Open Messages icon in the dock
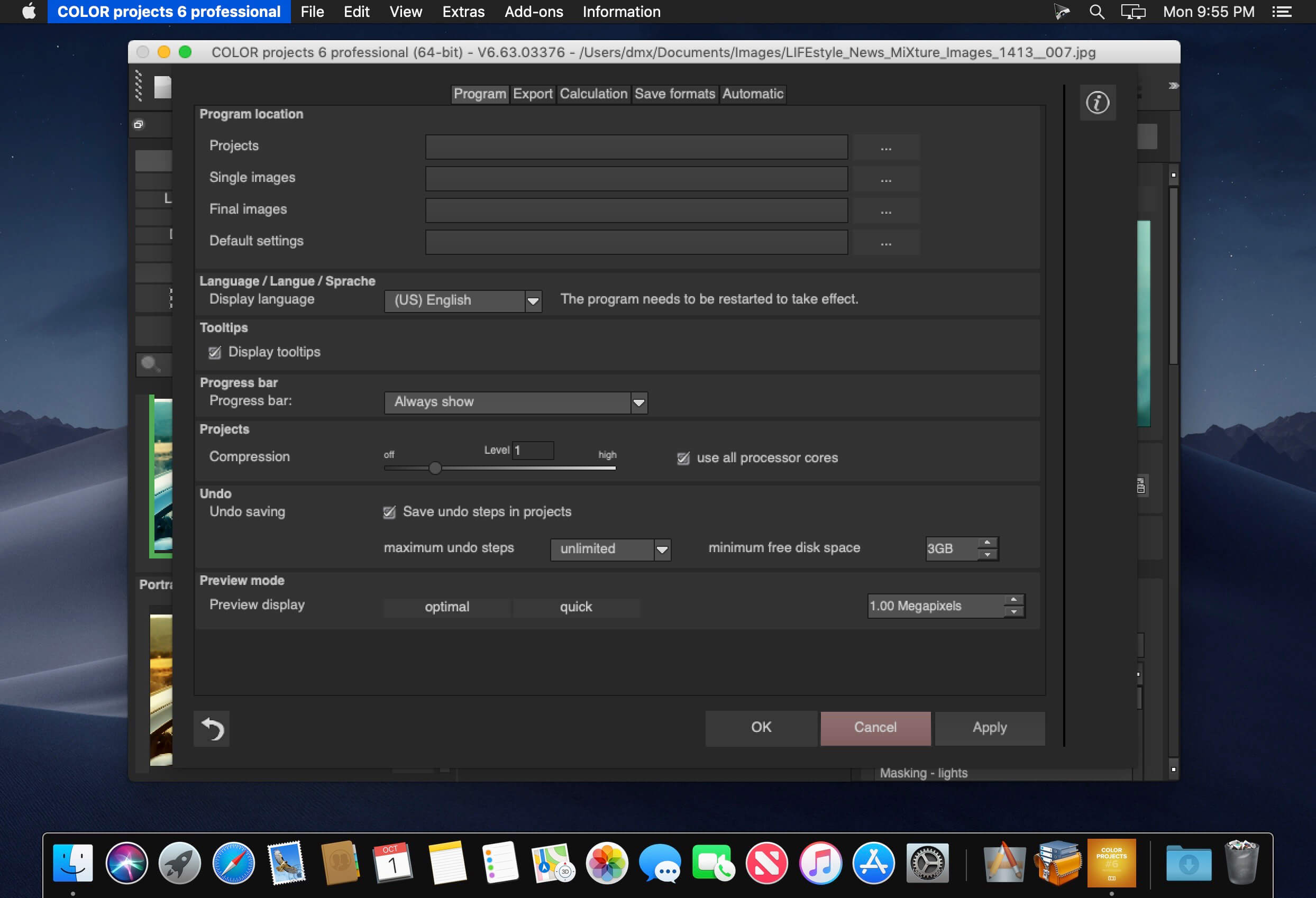Image resolution: width=1316 pixels, height=898 pixels. 660,863
